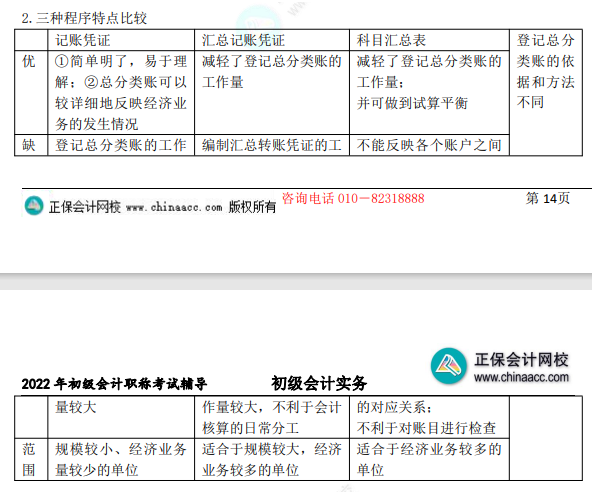This screenshot has width=592, height=492.
Task: Click the row label '范围'
Action: pyautogui.click(x=29, y=460)
